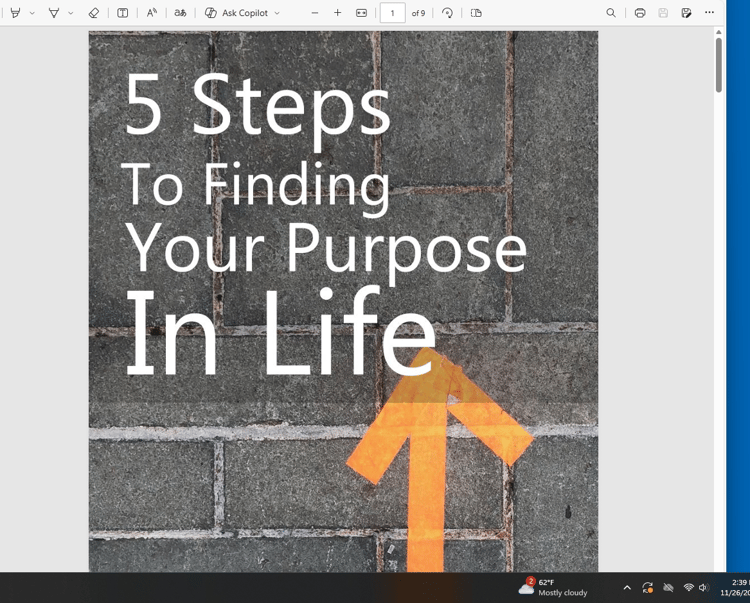
Task: Expand the Ask Copilot dropdown arrow
Action: tap(277, 13)
